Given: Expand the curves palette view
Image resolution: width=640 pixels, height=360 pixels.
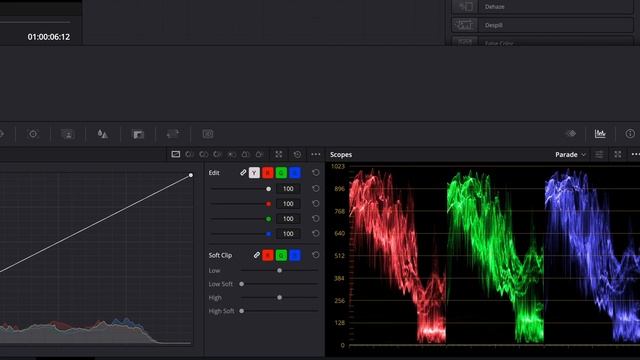Looking at the screenshot, I should coord(279,154).
